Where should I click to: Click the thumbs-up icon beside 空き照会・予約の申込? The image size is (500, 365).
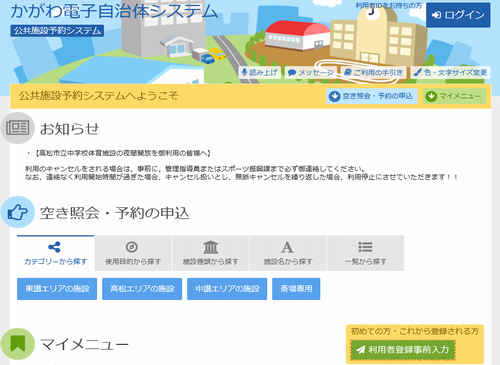click(x=17, y=212)
